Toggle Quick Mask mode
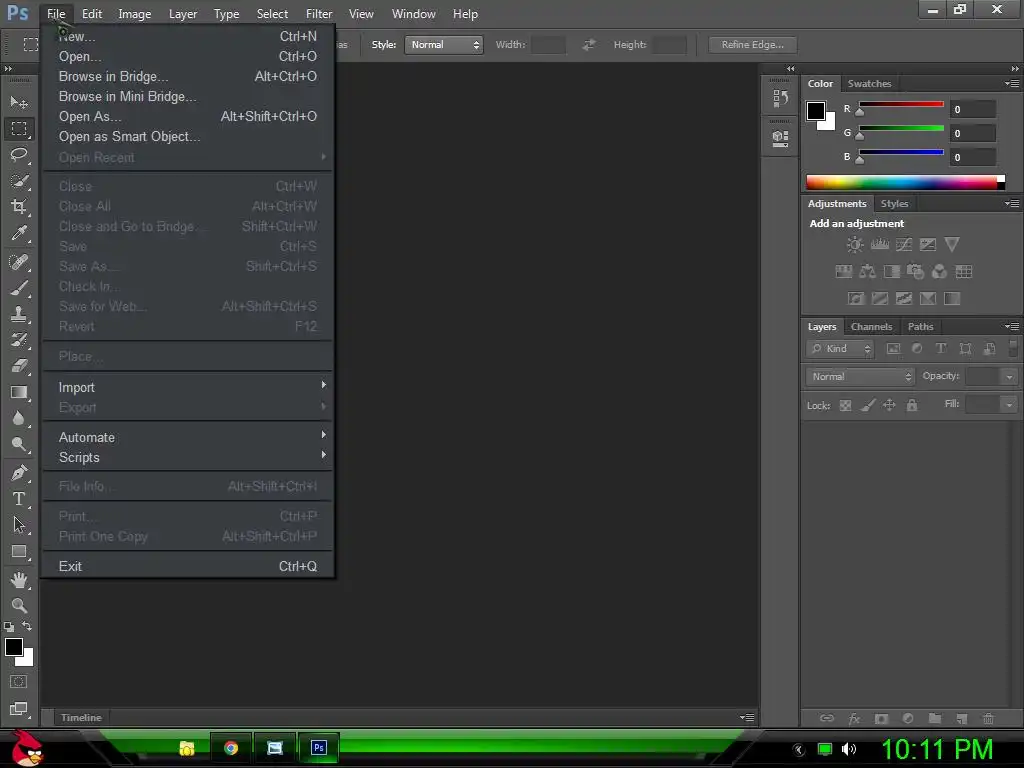Image resolution: width=1024 pixels, height=768 pixels. tap(18, 682)
